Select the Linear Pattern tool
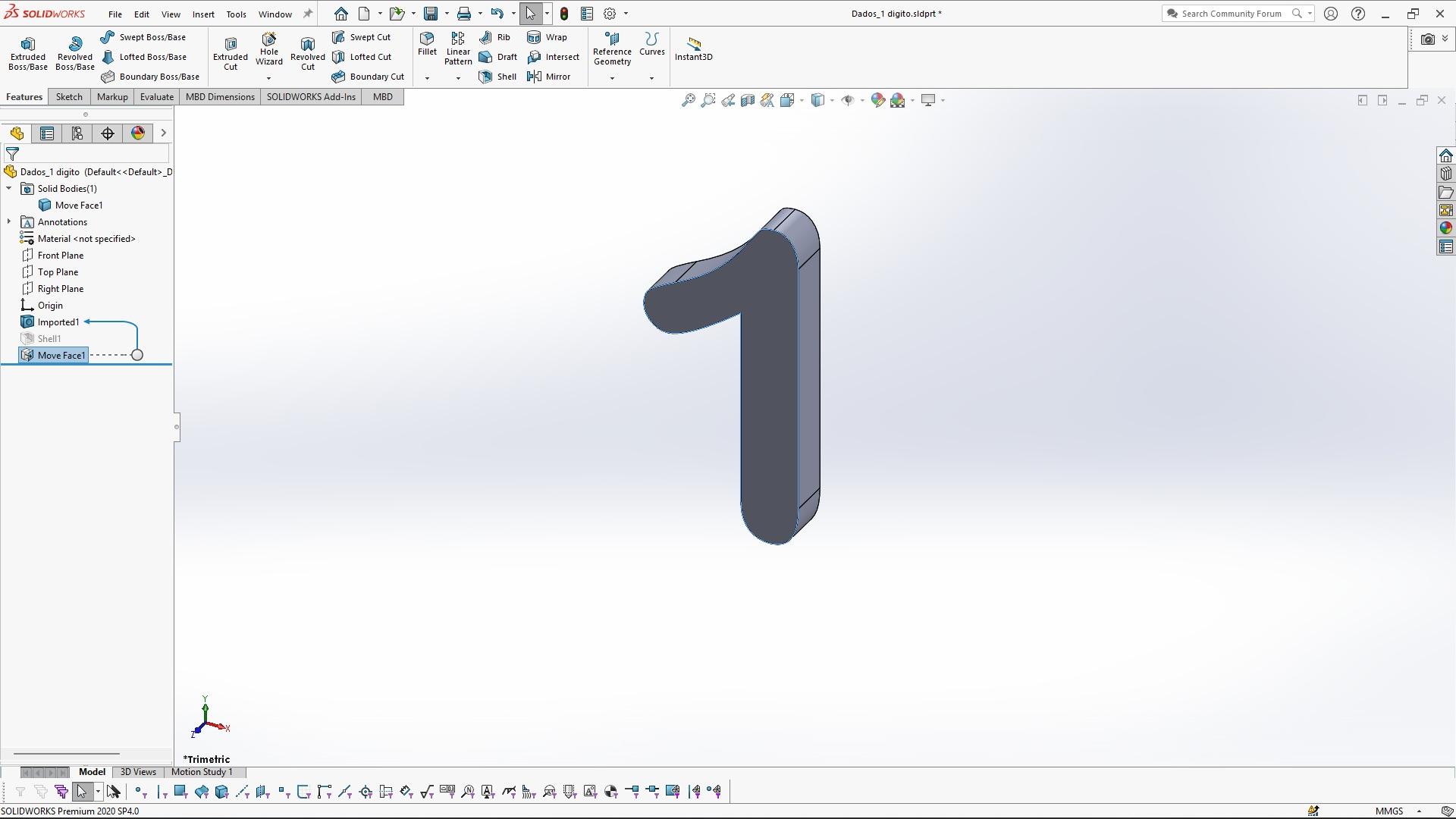This screenshot has width=1456, height=819. [x=458, y=49]
